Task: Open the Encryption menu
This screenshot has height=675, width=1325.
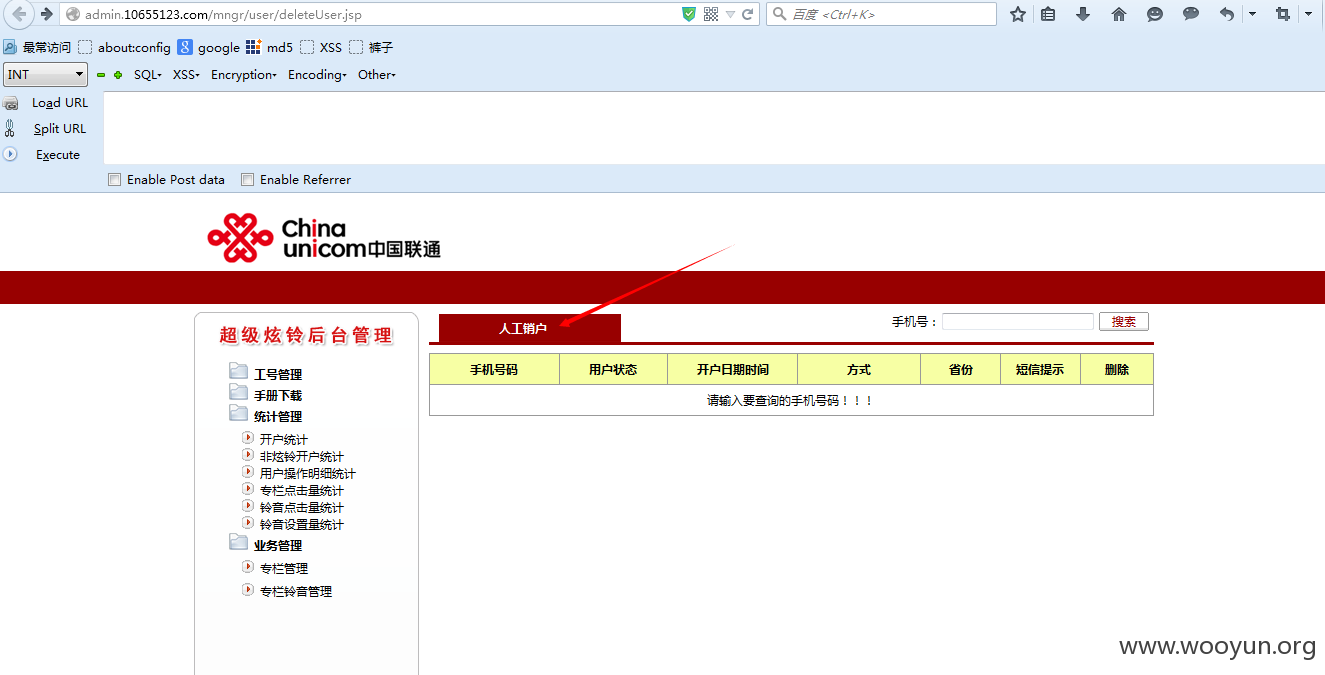Action: point(244,75)
